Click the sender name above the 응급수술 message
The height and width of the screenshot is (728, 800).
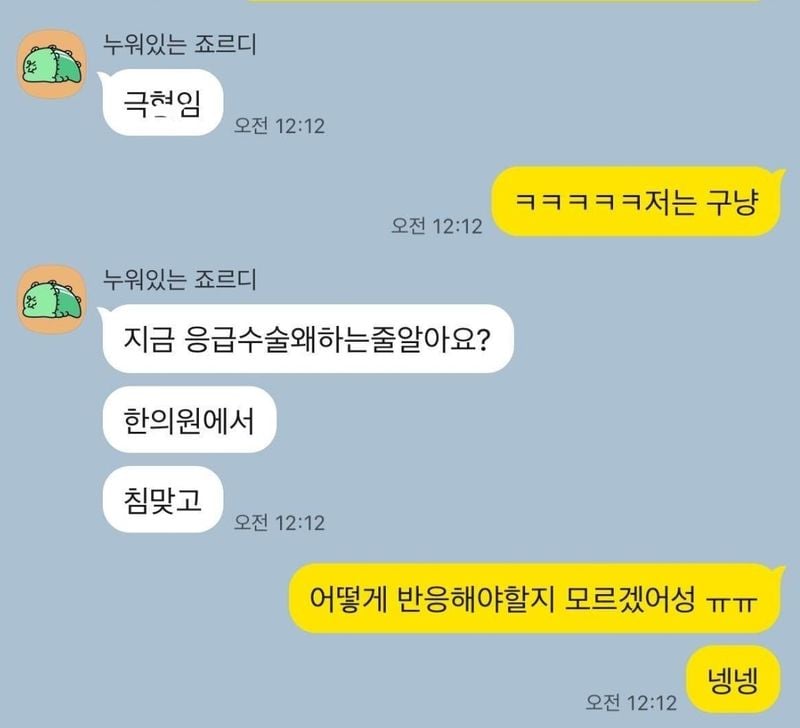click(x=179, y=279)
